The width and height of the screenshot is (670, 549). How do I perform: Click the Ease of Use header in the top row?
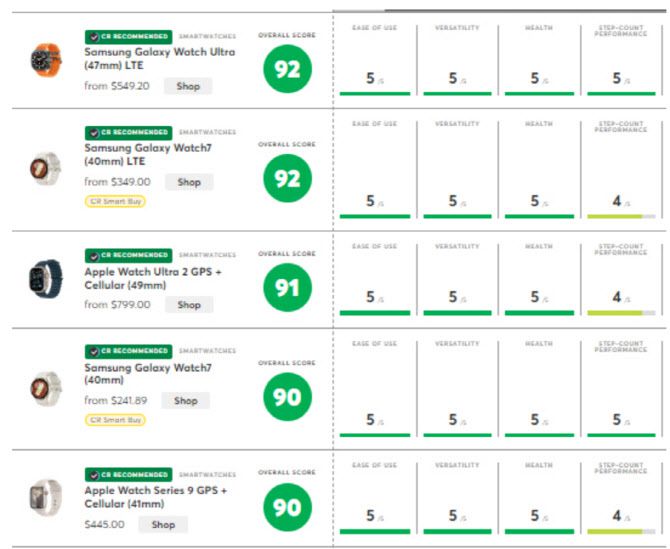pos(375,28)
